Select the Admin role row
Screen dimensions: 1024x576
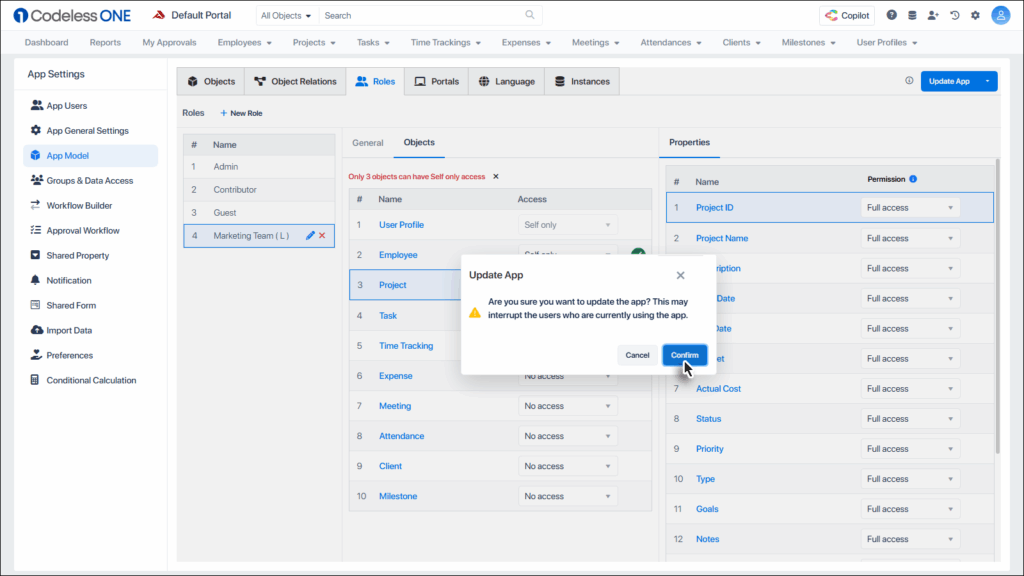pyautogui.click(x=259, y=167)
